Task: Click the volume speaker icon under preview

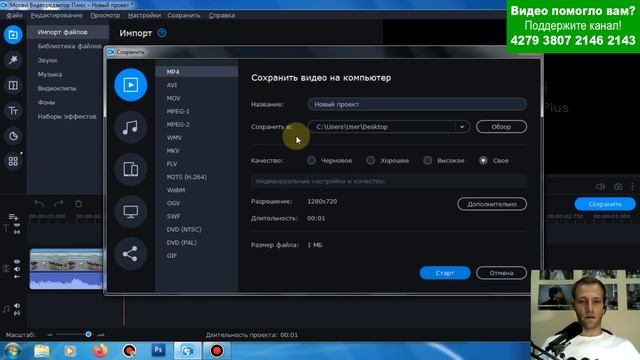Action: click(x=600, y=187)
